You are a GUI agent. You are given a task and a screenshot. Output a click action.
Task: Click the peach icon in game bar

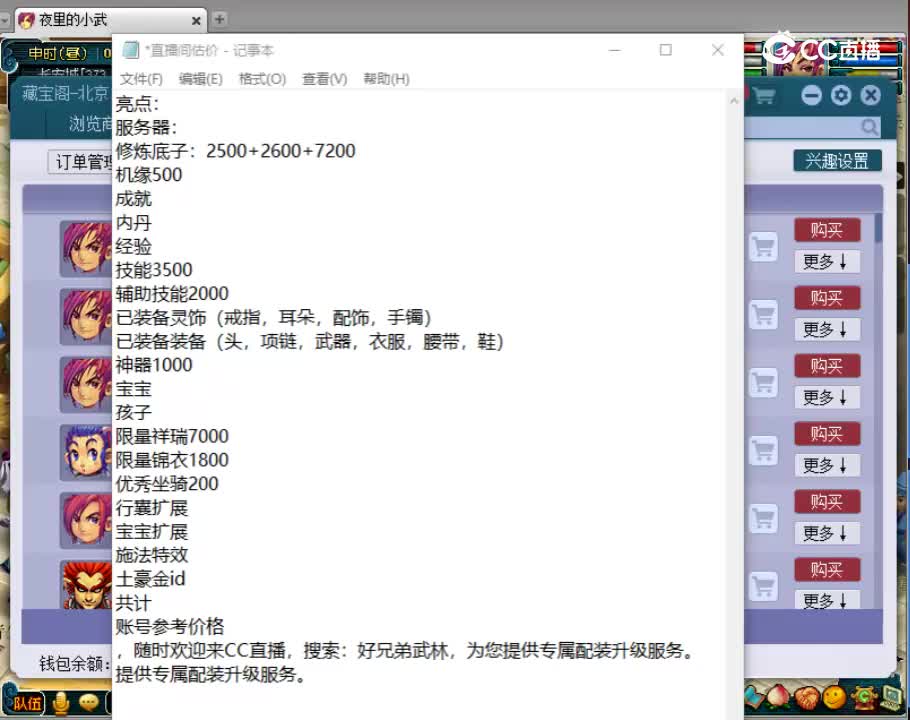[x=778, y=697]
